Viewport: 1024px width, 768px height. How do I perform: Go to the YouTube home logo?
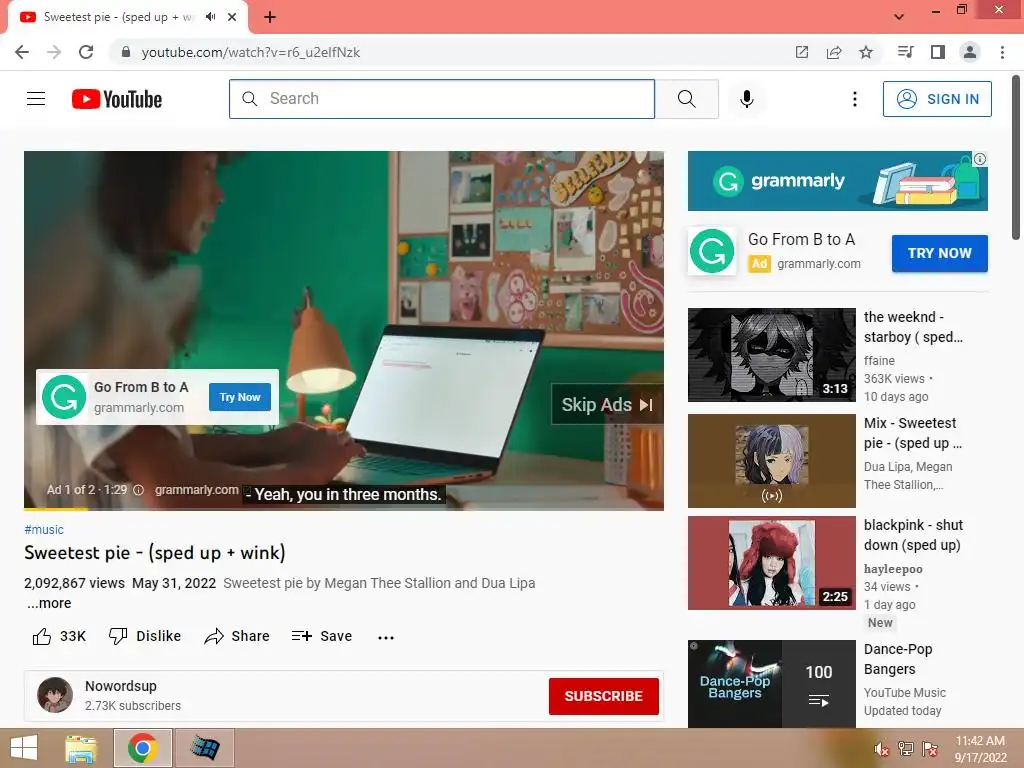117,99
